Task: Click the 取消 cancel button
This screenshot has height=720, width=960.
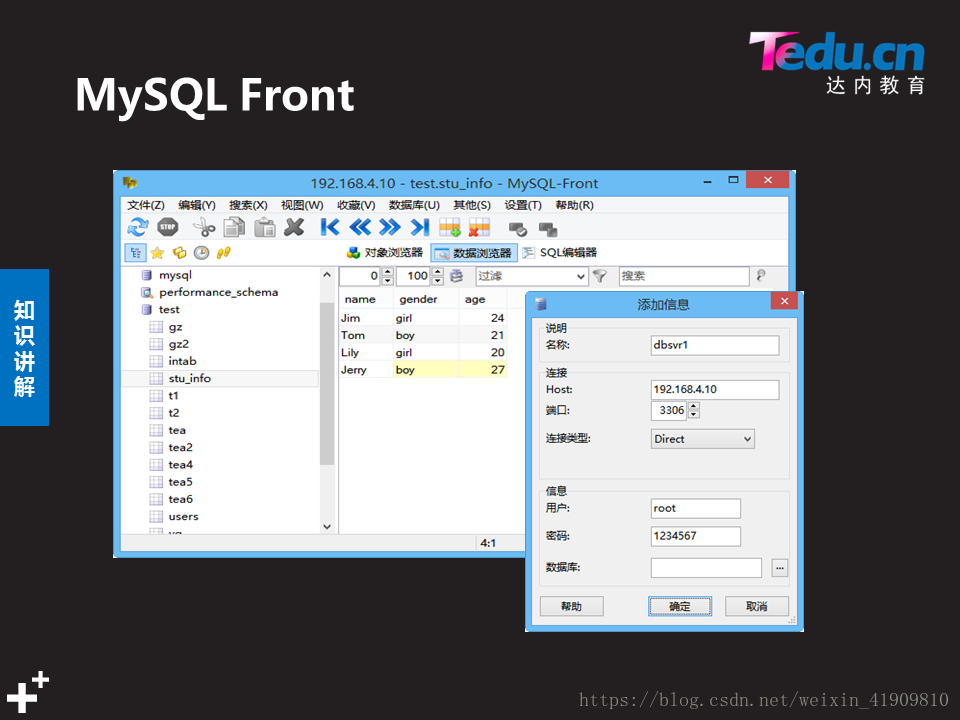Action: 757,606
